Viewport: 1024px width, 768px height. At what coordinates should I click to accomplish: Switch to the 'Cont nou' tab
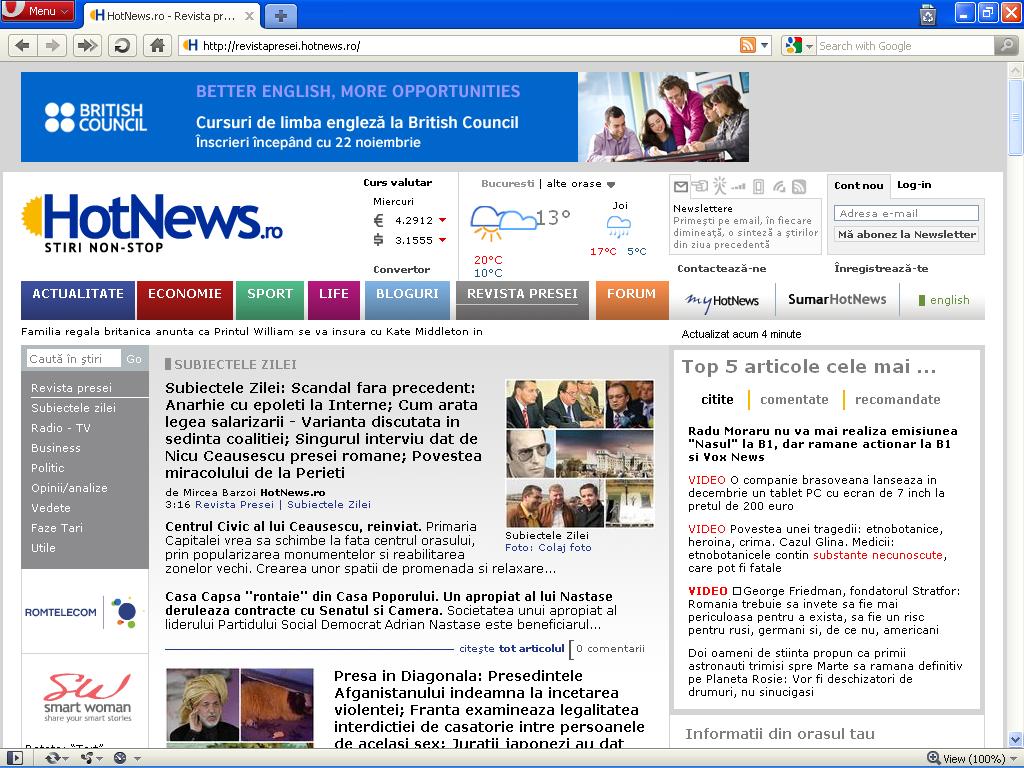point(858,185)
